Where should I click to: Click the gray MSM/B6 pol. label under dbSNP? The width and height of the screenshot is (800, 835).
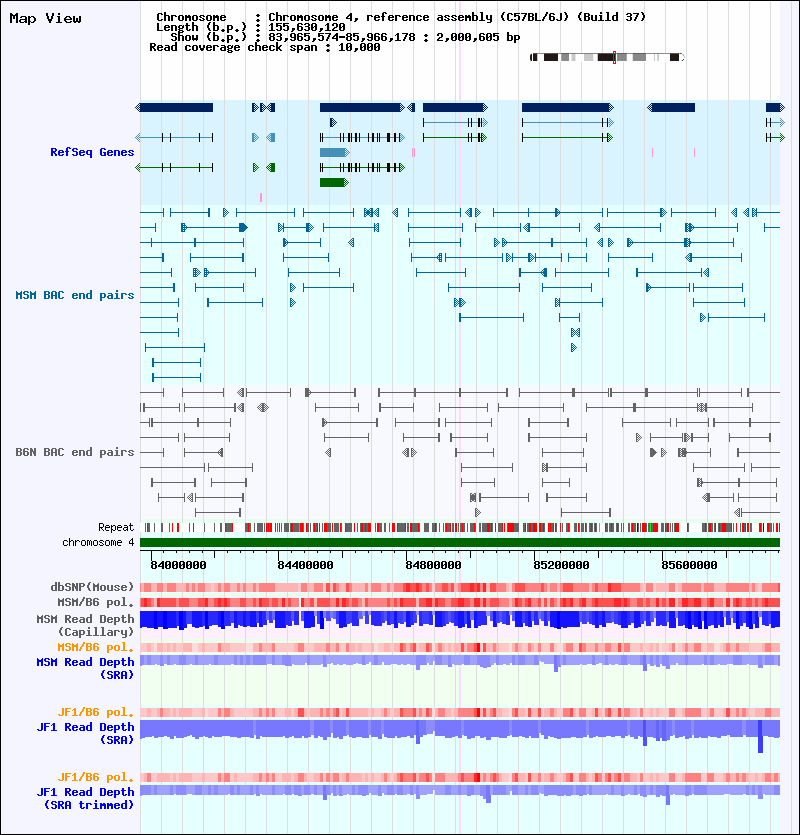pyautogui.click(x=95, y=602)
